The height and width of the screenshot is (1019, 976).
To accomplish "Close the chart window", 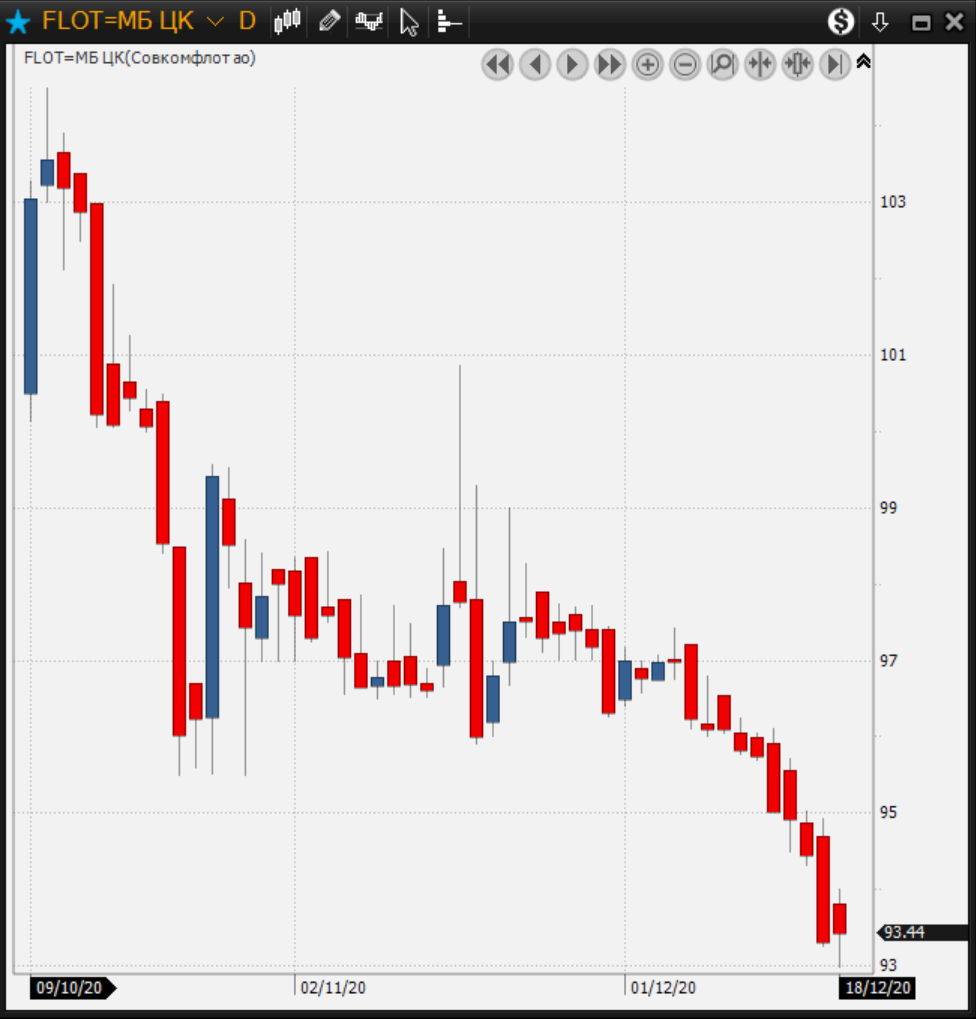I will click(955, 21).
